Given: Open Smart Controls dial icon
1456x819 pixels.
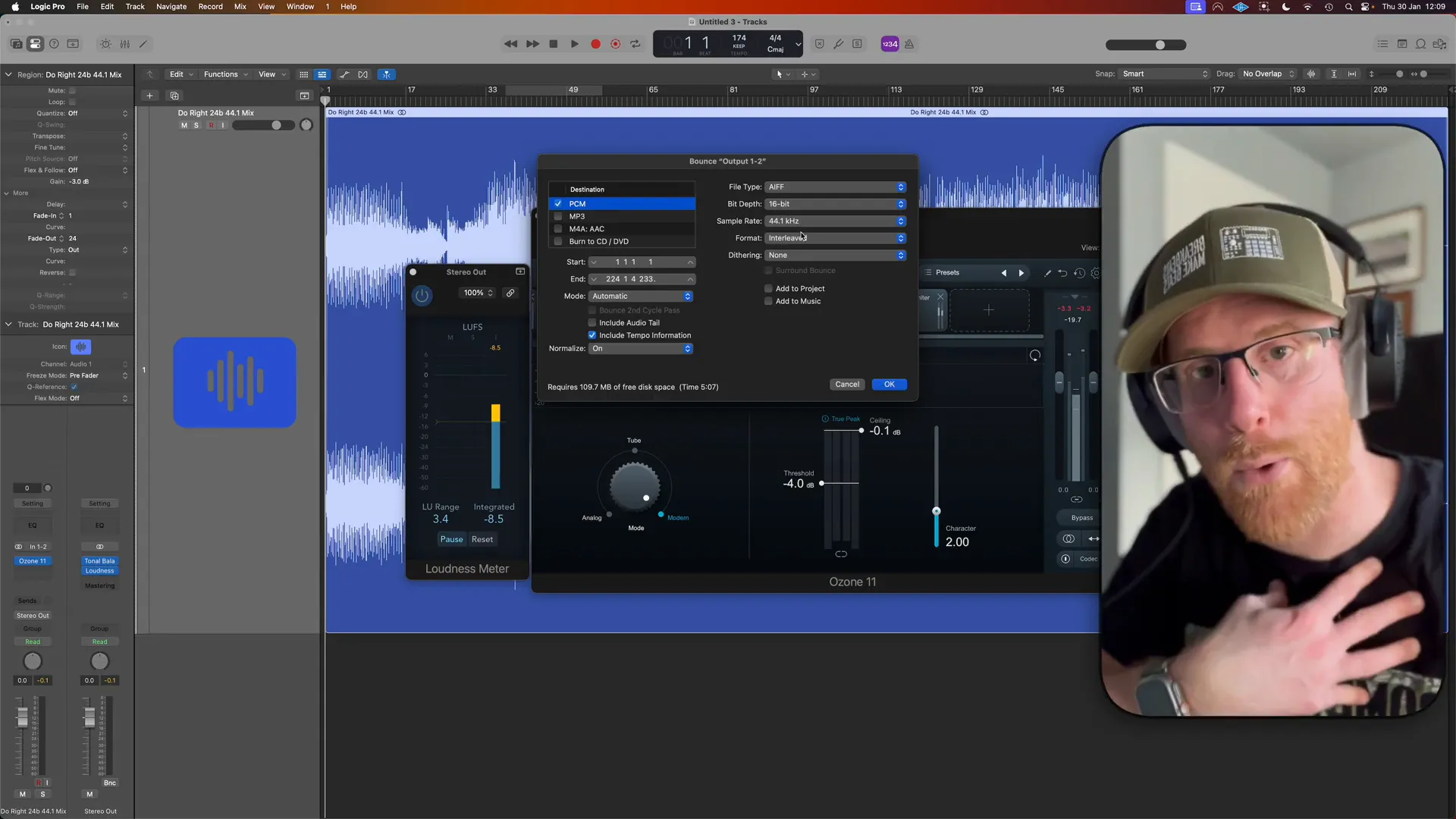Looking at the screenshot, I should tap(105, 44).
